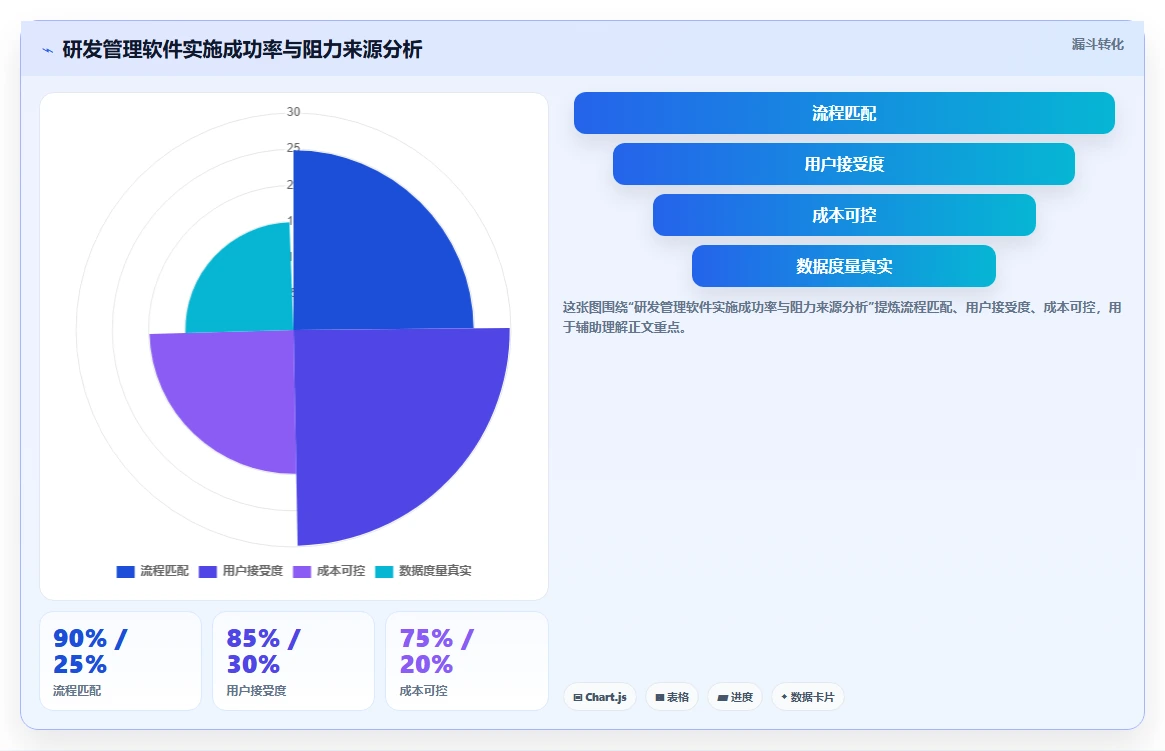The width and height of the screenshot is (1165, 751).
Task: Click the lightning icon beside the title
Action: click(x=48, y=51)
